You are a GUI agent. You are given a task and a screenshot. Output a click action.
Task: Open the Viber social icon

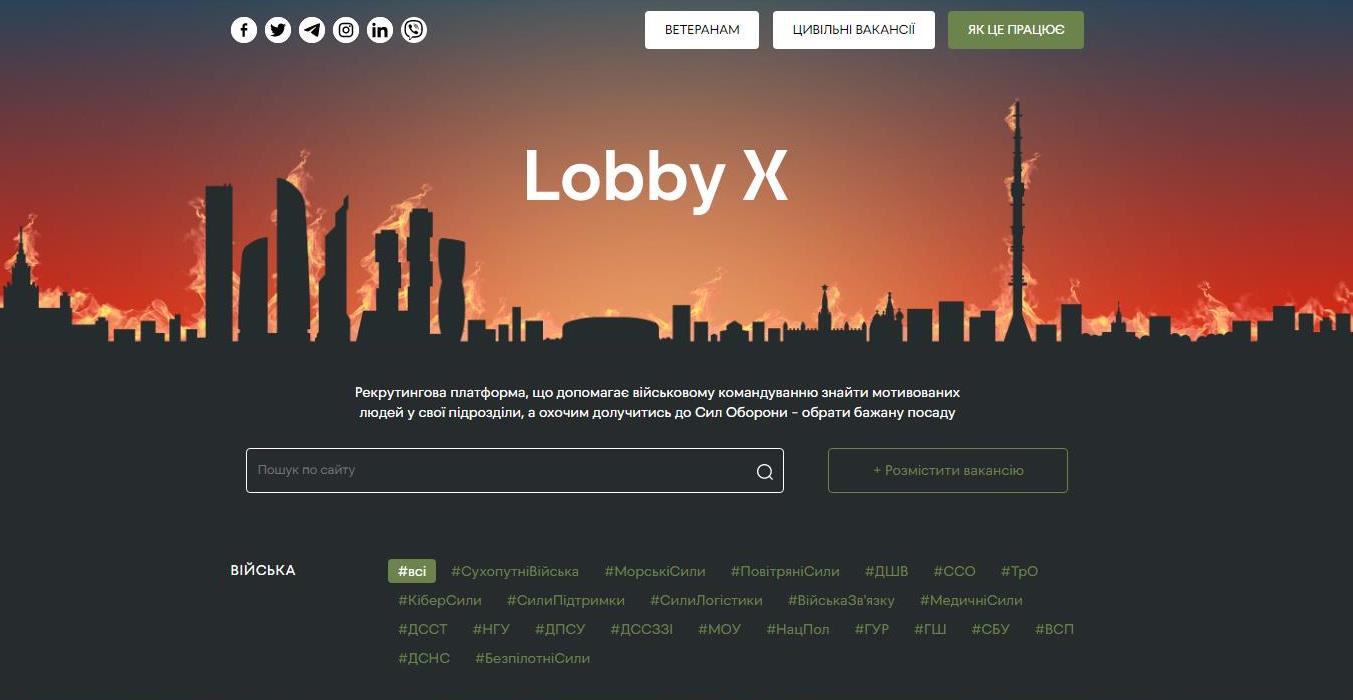[414, 30]
